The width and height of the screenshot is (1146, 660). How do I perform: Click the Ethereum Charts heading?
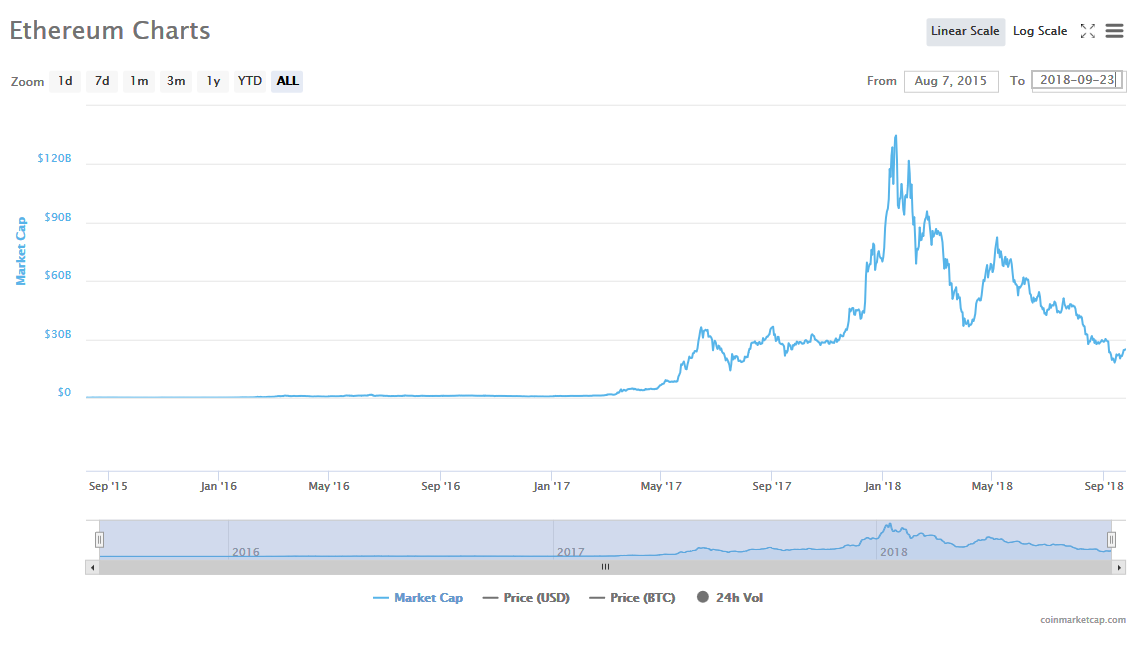coord(110,31)
